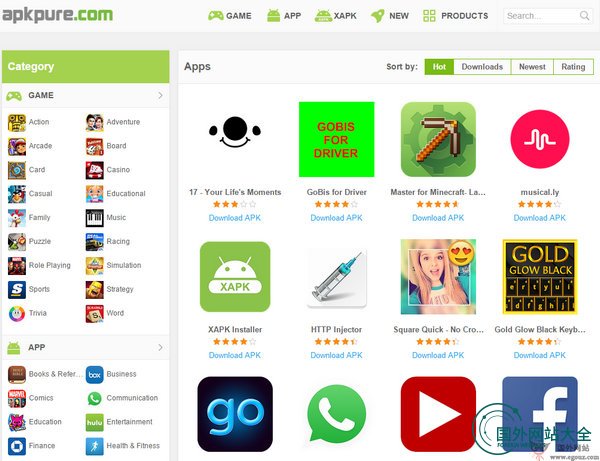
Task: Open the Strategy category icon
Action: 95,289
